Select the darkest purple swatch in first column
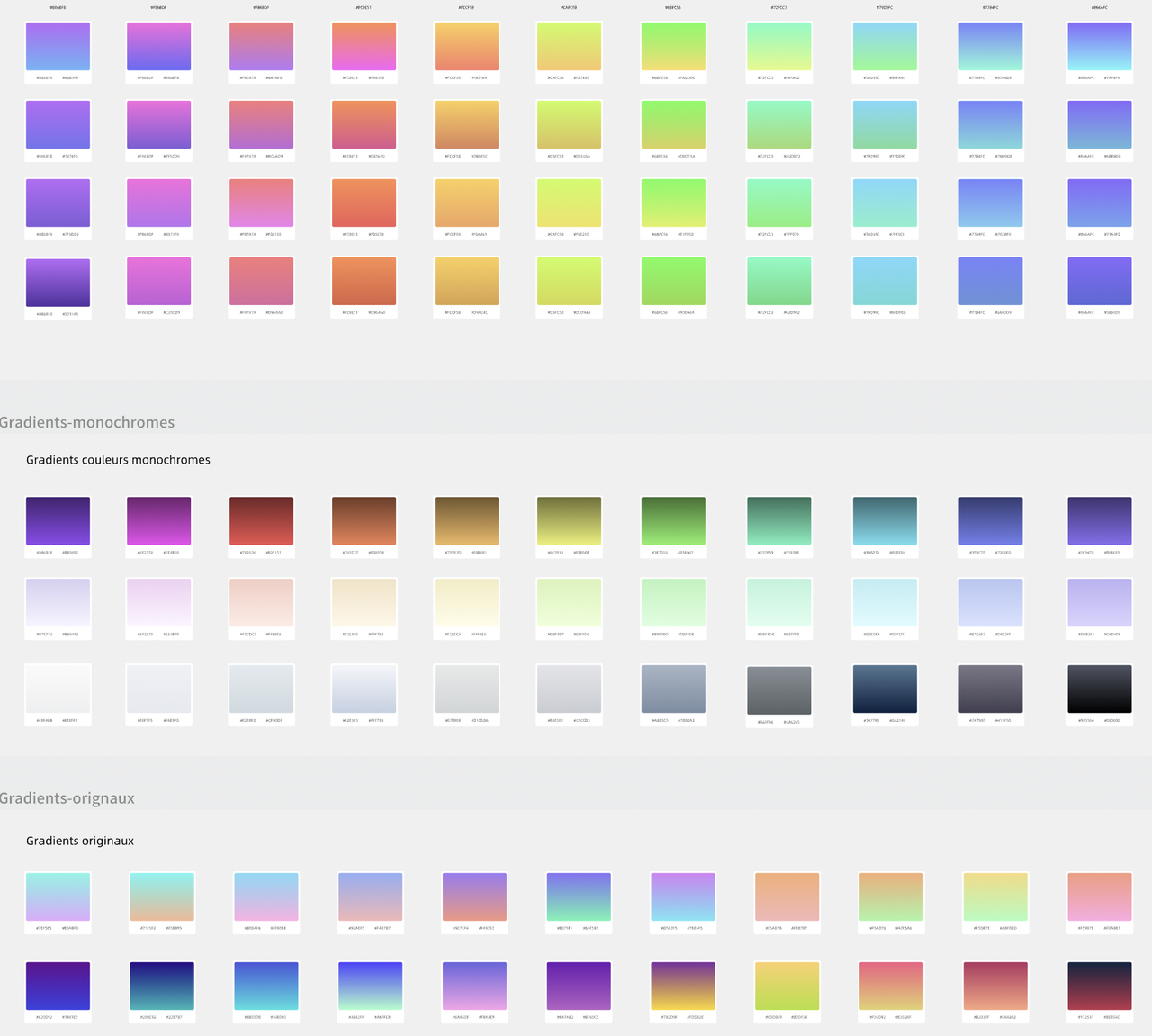 click(x=58, y=283)
